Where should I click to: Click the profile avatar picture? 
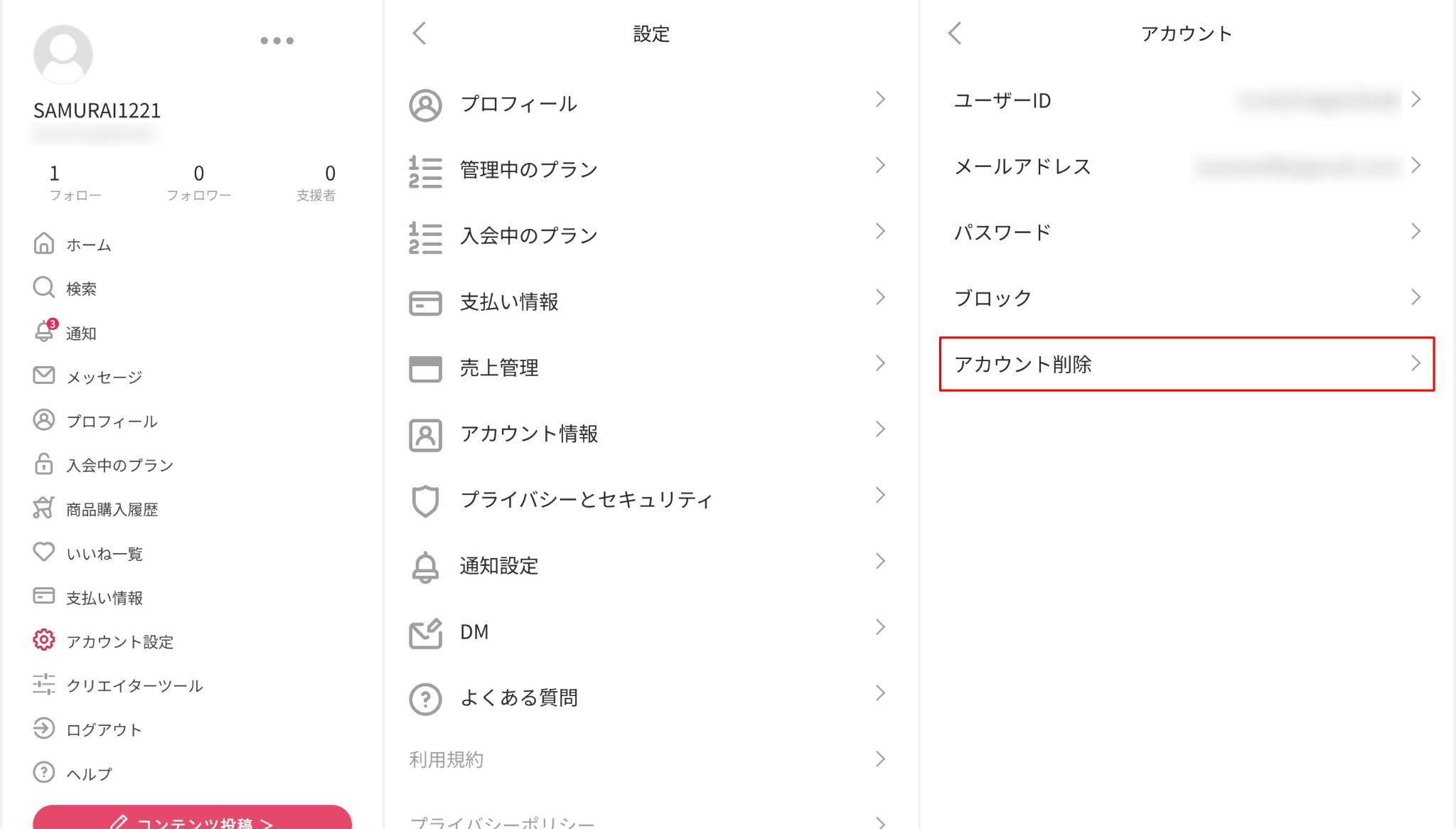click(63, 54)
